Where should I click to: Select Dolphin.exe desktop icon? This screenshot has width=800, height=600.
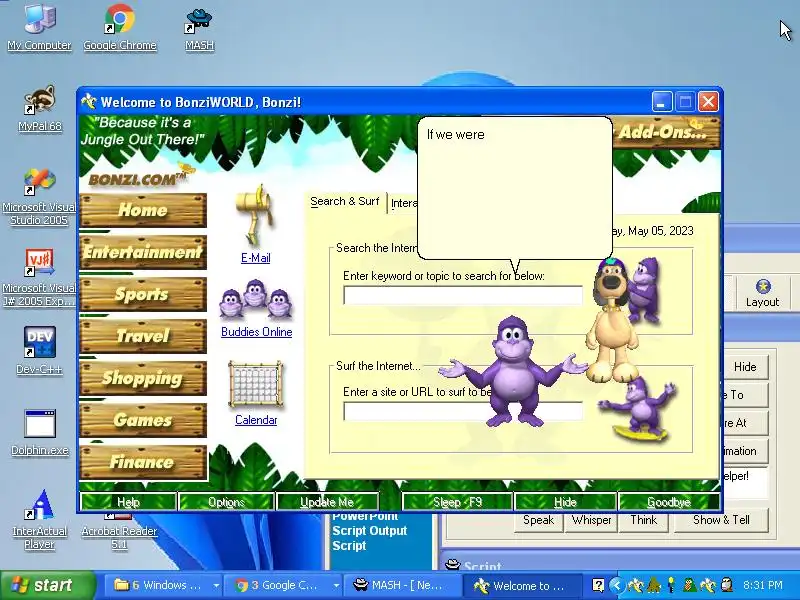pyautogui.click(x=40, y=433)
